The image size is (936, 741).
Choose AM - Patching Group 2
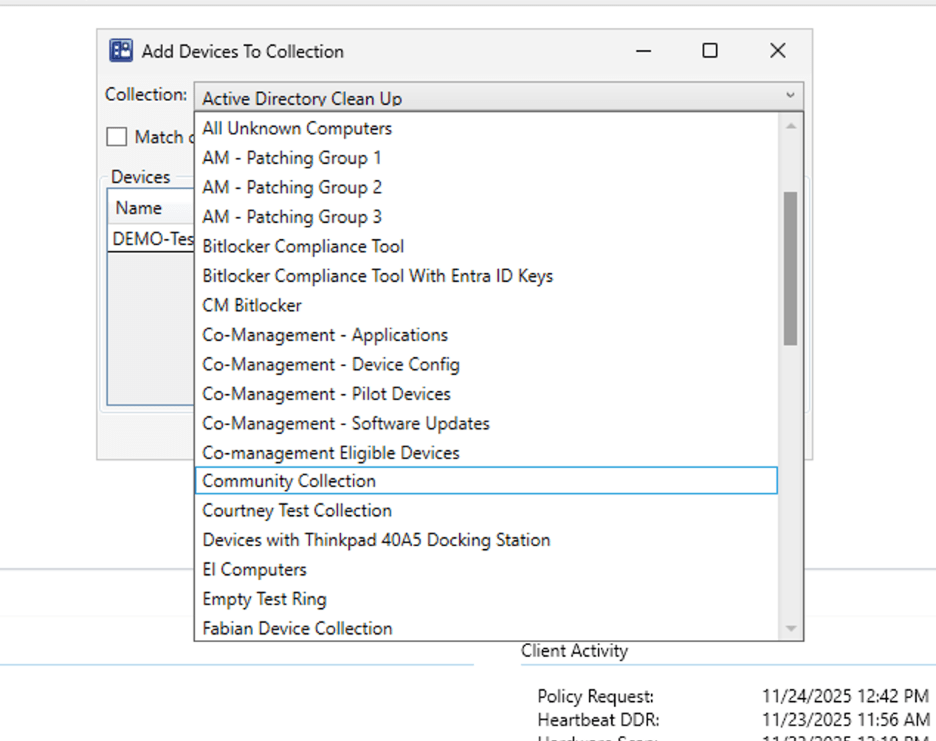[292, 187]
